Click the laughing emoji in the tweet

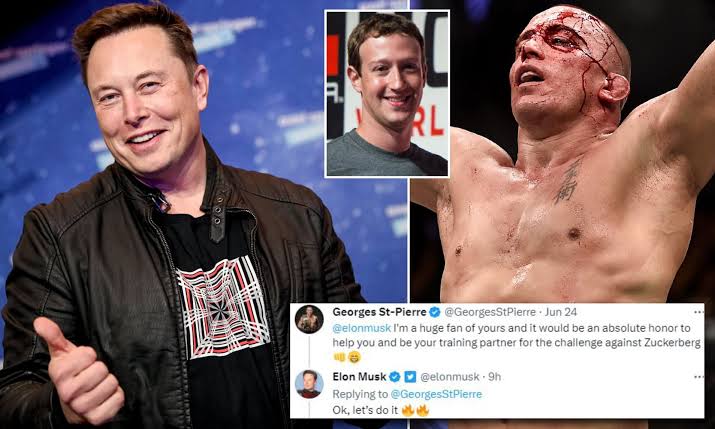click(x=354, y=357)
